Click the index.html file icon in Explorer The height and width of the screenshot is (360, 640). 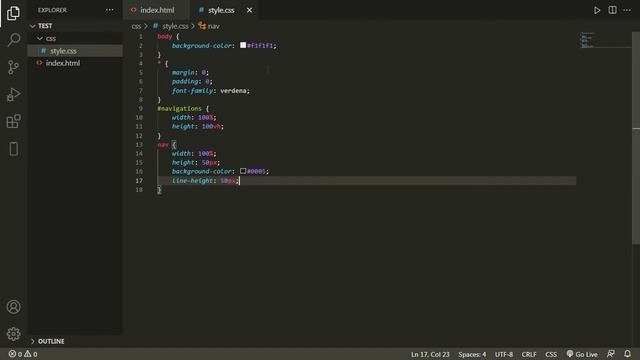39,63
